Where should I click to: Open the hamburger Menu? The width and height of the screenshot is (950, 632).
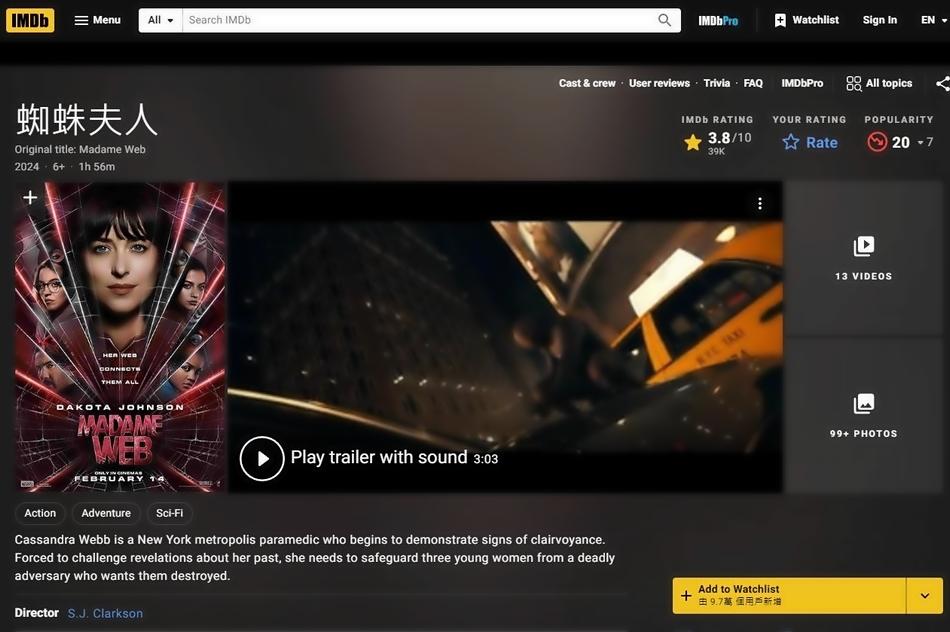coord(98,20)
